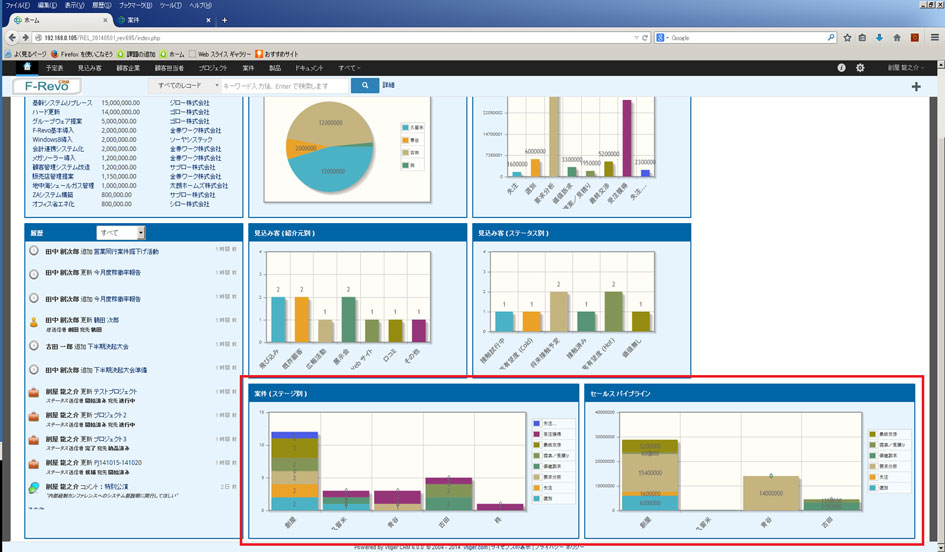945x552 pixels.
Task: Open the ドキュメント module
Action: click(x=309, y=68)
